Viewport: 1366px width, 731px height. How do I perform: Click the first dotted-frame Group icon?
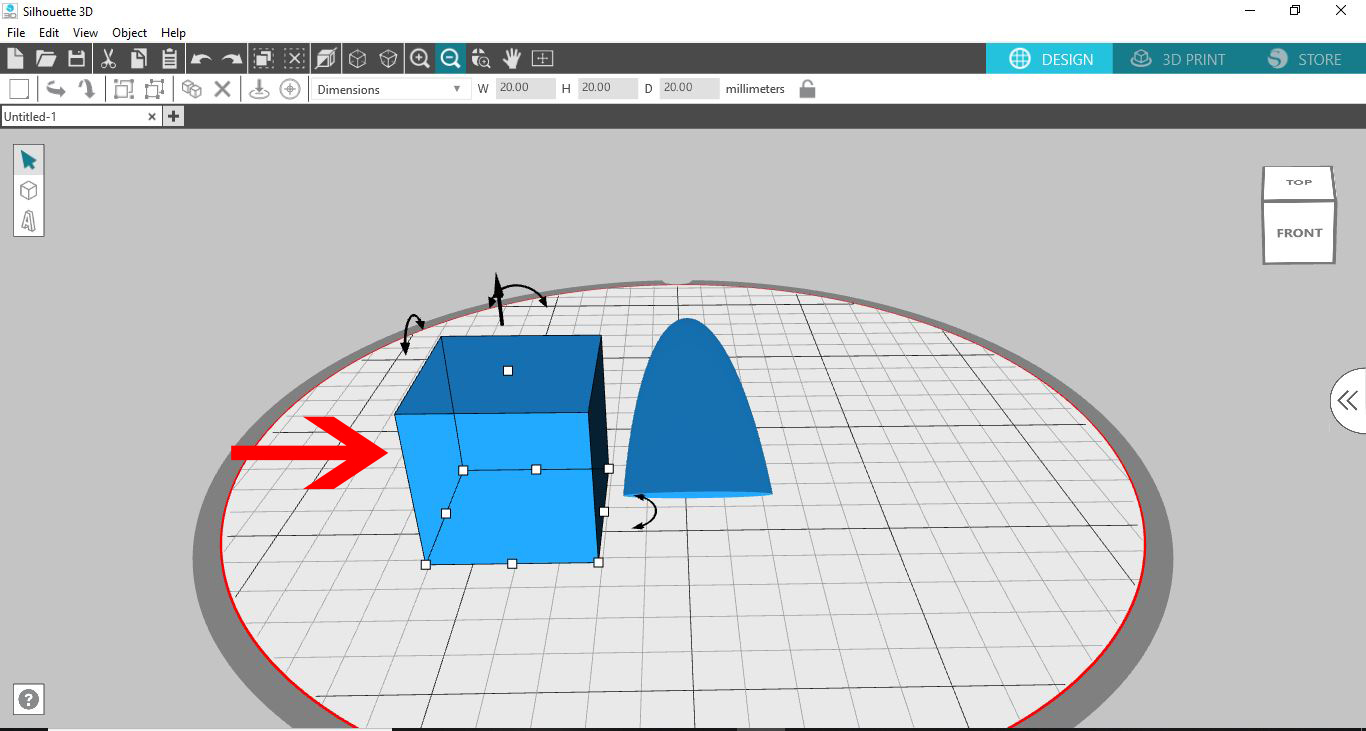click(124, 89)
